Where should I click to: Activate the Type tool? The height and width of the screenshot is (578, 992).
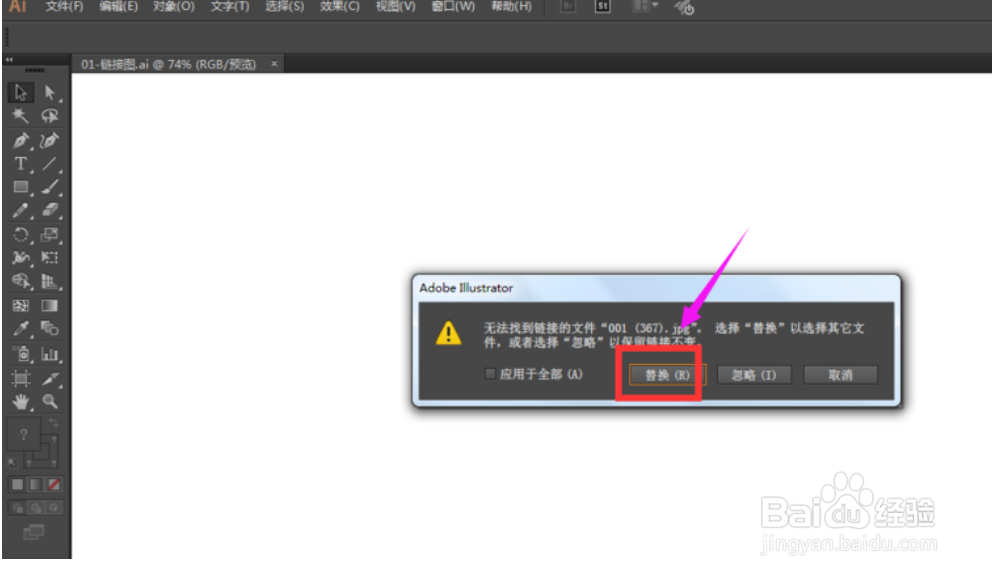(x=20, y=164)
